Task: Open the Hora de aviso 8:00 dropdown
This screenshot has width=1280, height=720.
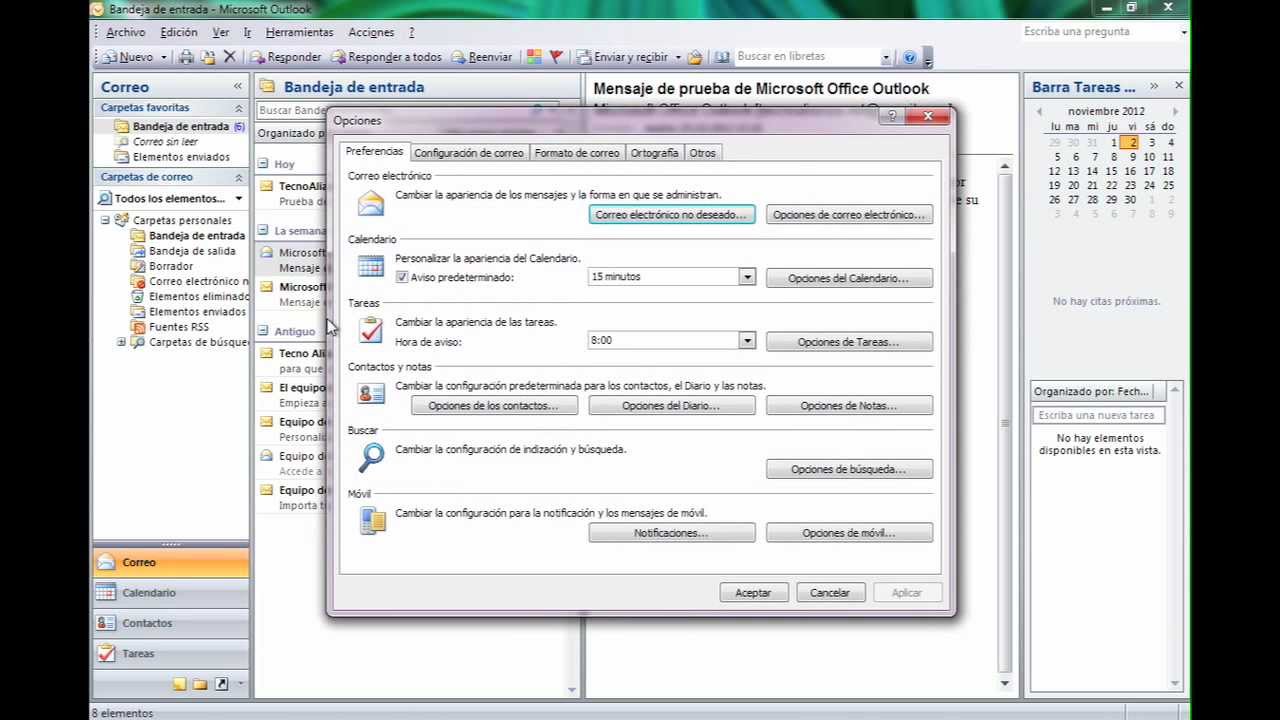Action: click(x=747, y=341)
